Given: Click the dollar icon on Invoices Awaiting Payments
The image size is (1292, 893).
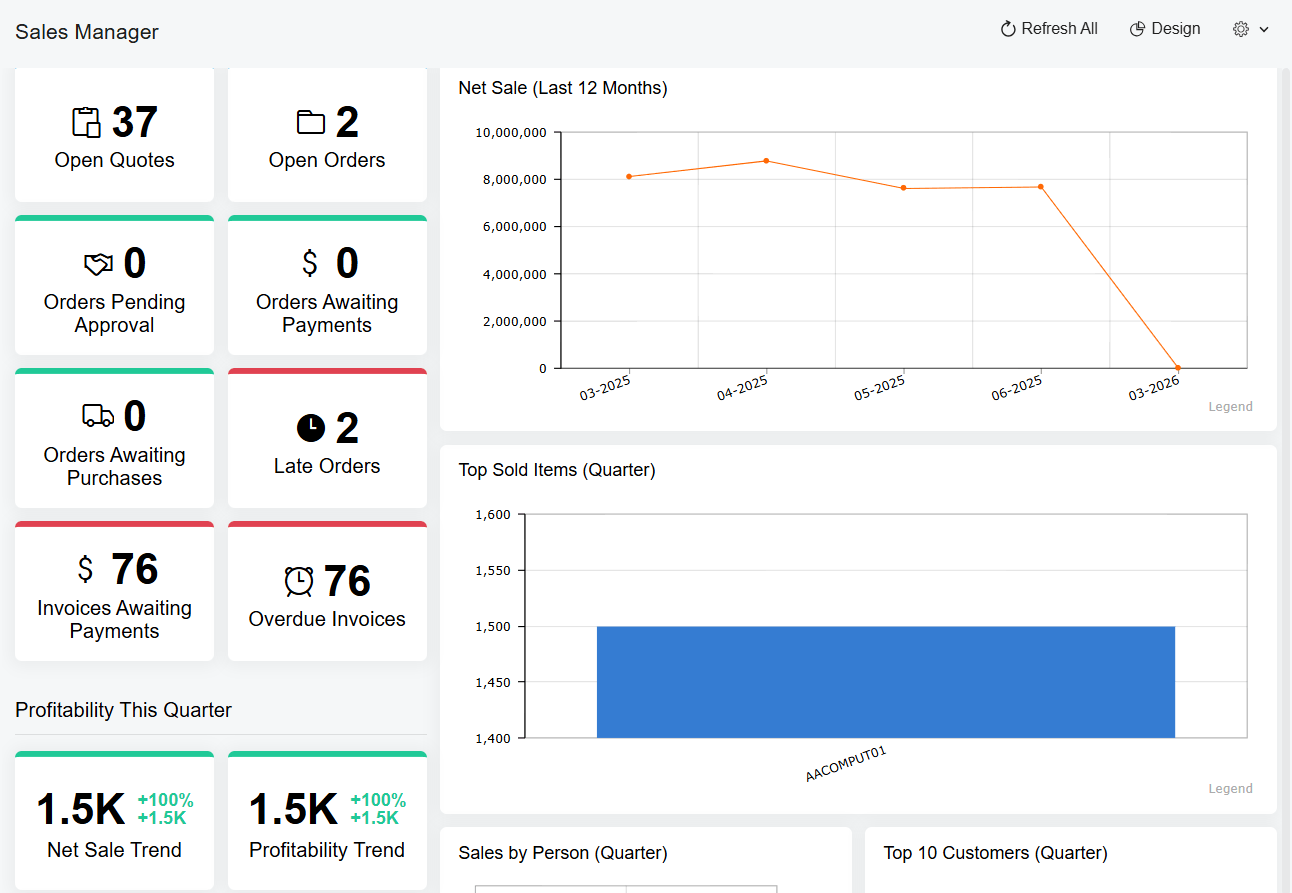Looking at the screenshot, I should [x=85, y=568].
